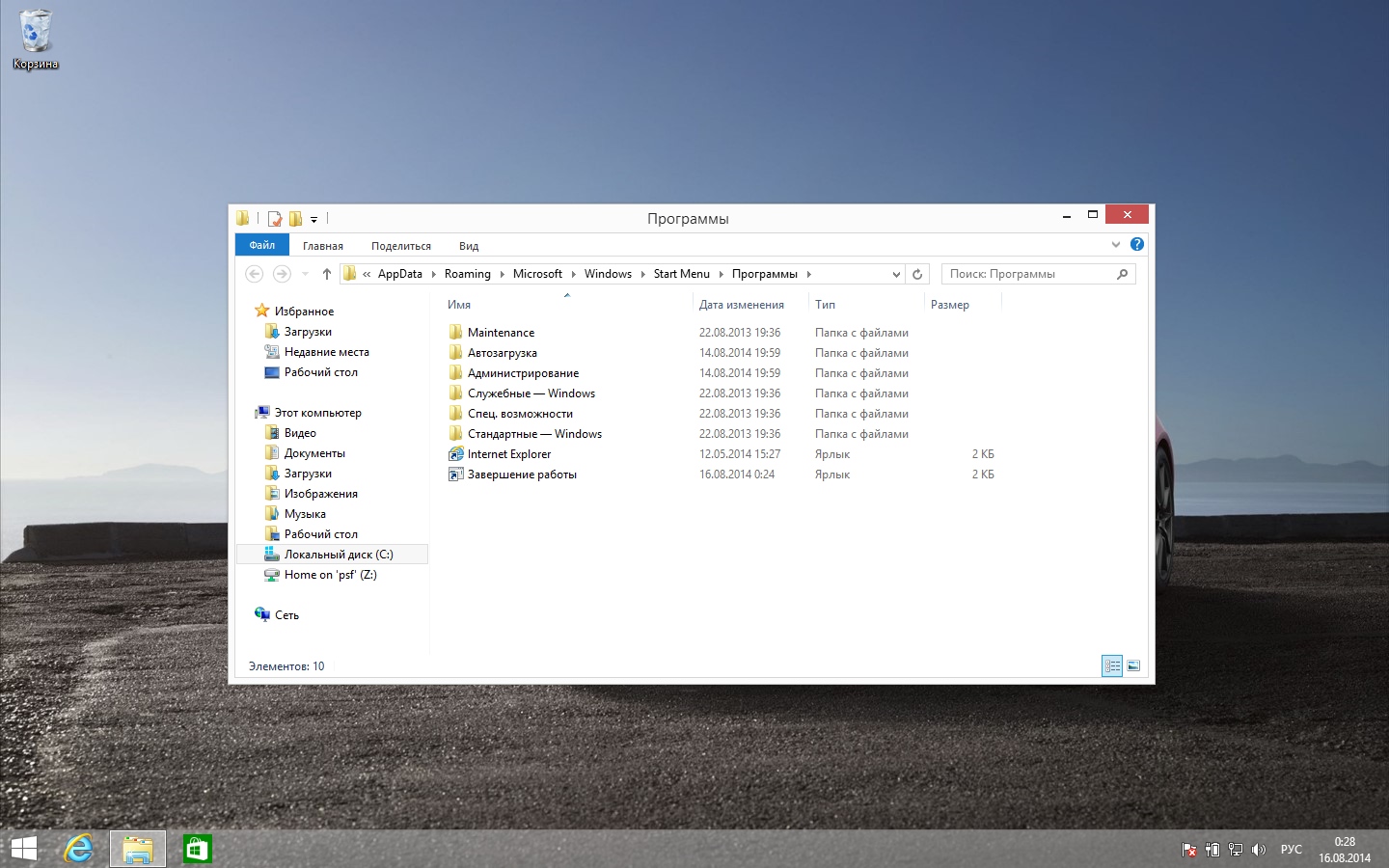Select the Автозагрузка folder icon
Viewport: 1389px width, 868px height.
[456, 352]
